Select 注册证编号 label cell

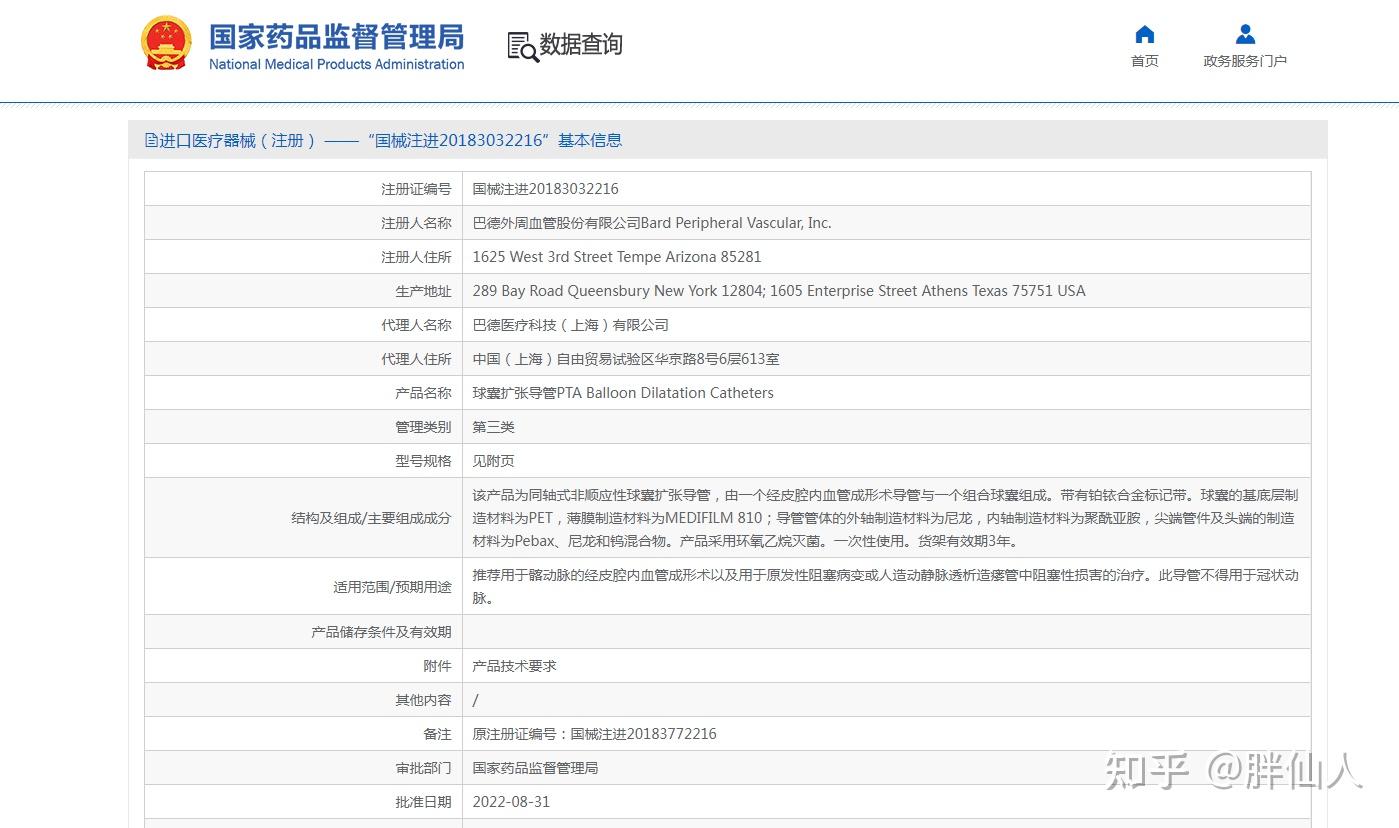303,189
